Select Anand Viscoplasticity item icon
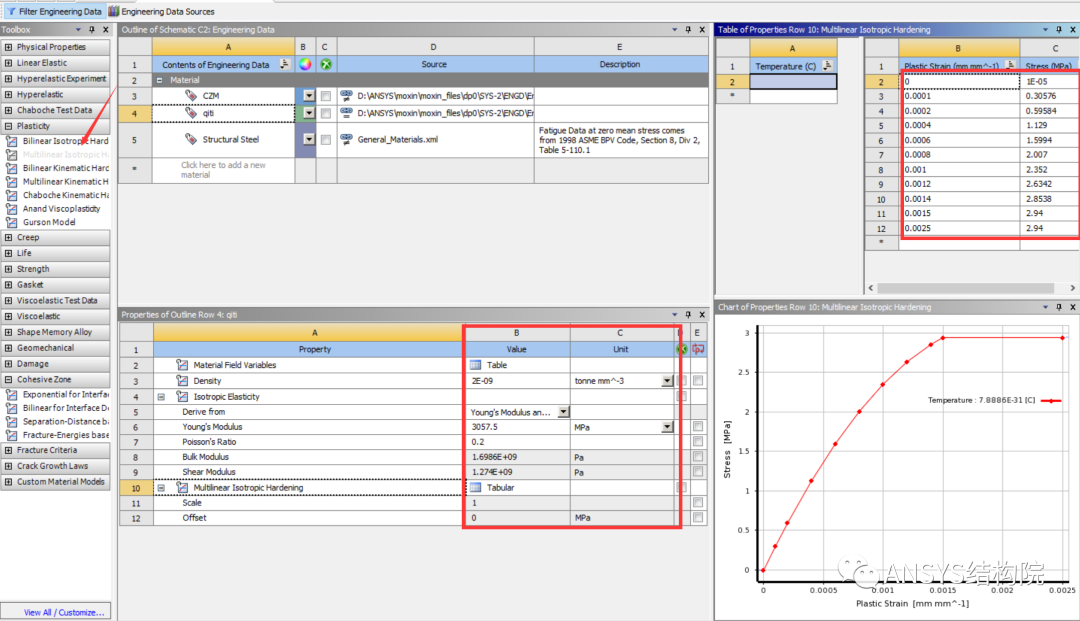The width and height of the screenshot is (1080, 621). pos(12,209)
